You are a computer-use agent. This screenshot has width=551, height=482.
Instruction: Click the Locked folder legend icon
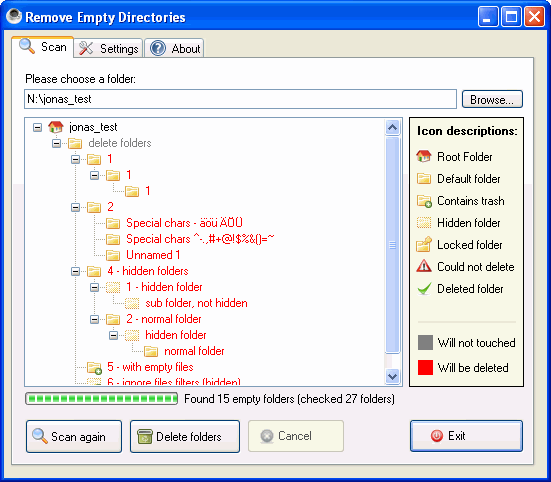coord(424,245)
